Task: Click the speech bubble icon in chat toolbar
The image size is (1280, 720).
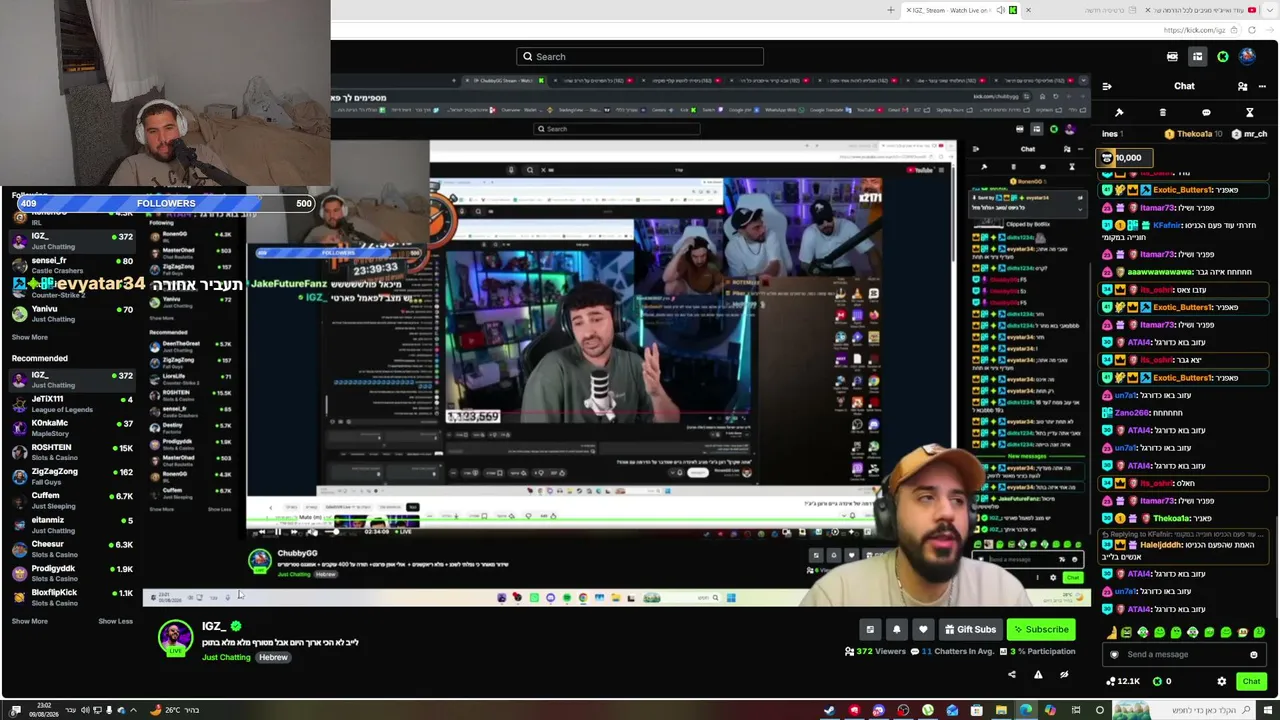Action: pyautogui.click(x=1206, y=112)
